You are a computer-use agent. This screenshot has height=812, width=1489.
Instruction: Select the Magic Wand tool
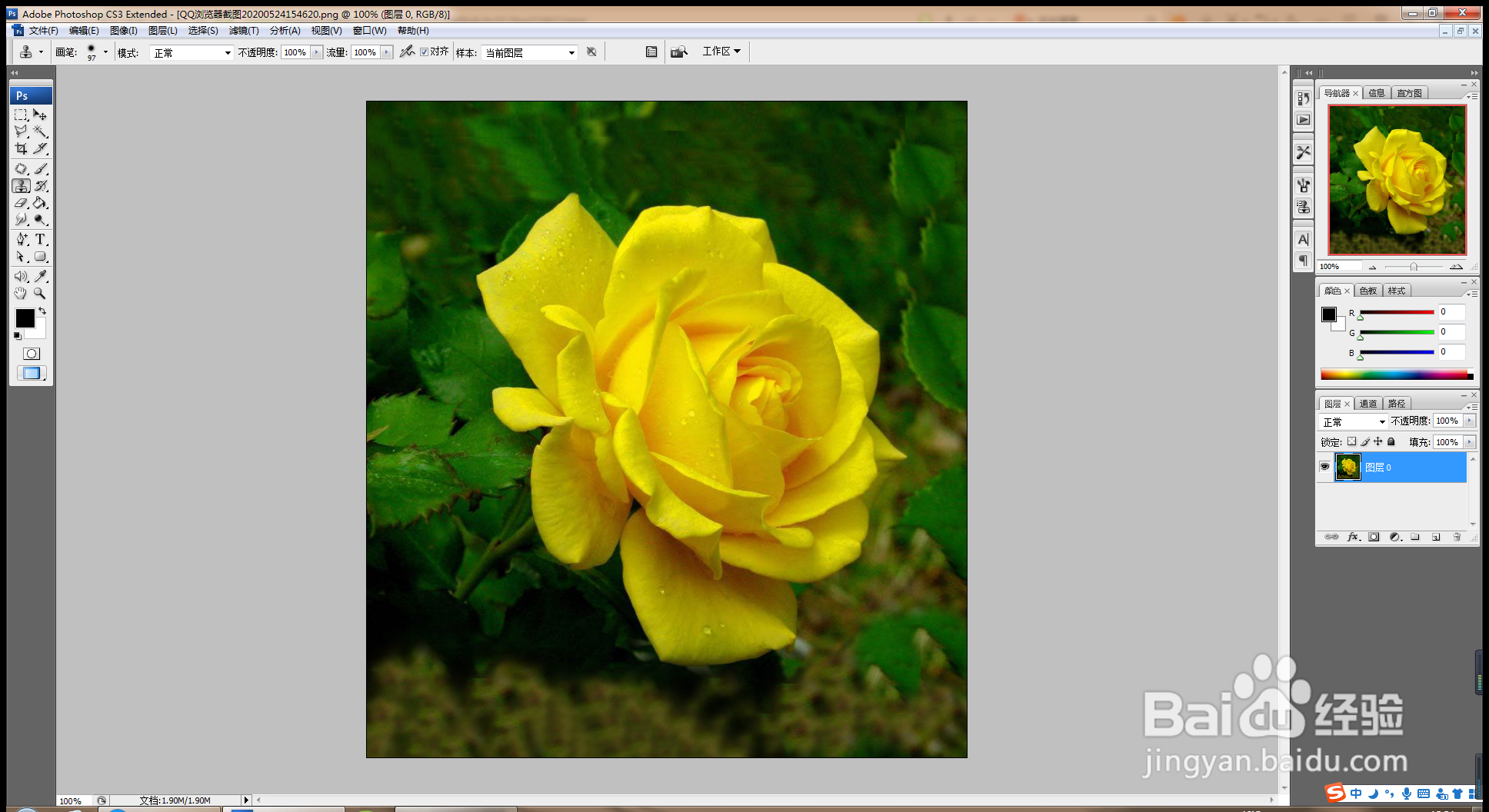[41, 131]
